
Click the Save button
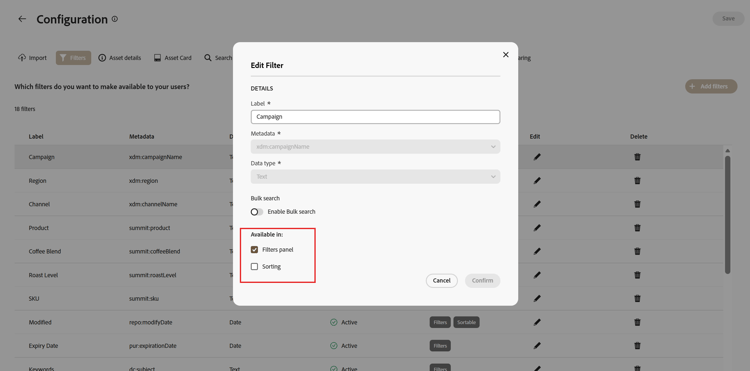point(728,19)
